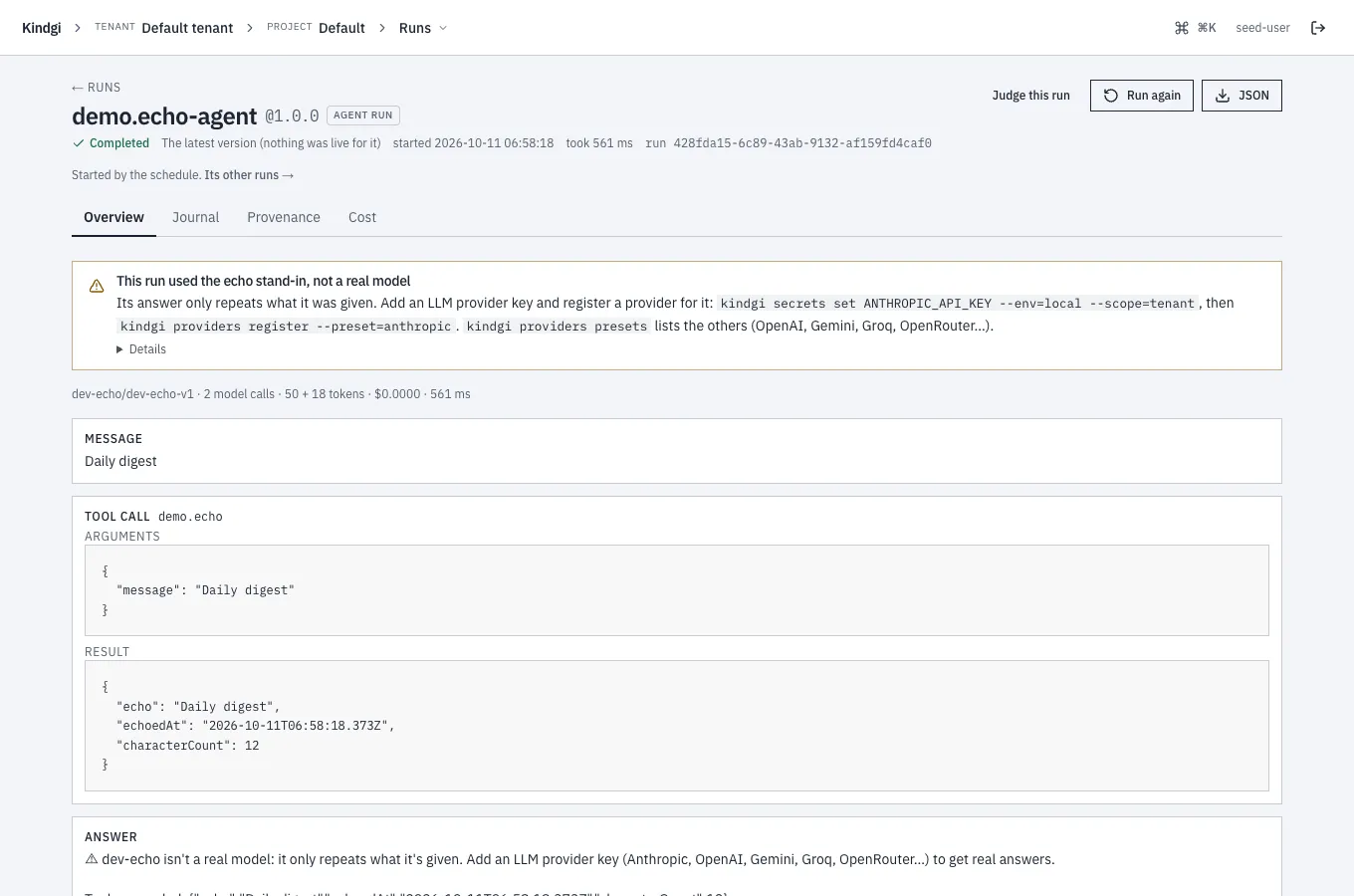Click the "echoedAt" result line
1354x896 pixels.
coord(256,726)
